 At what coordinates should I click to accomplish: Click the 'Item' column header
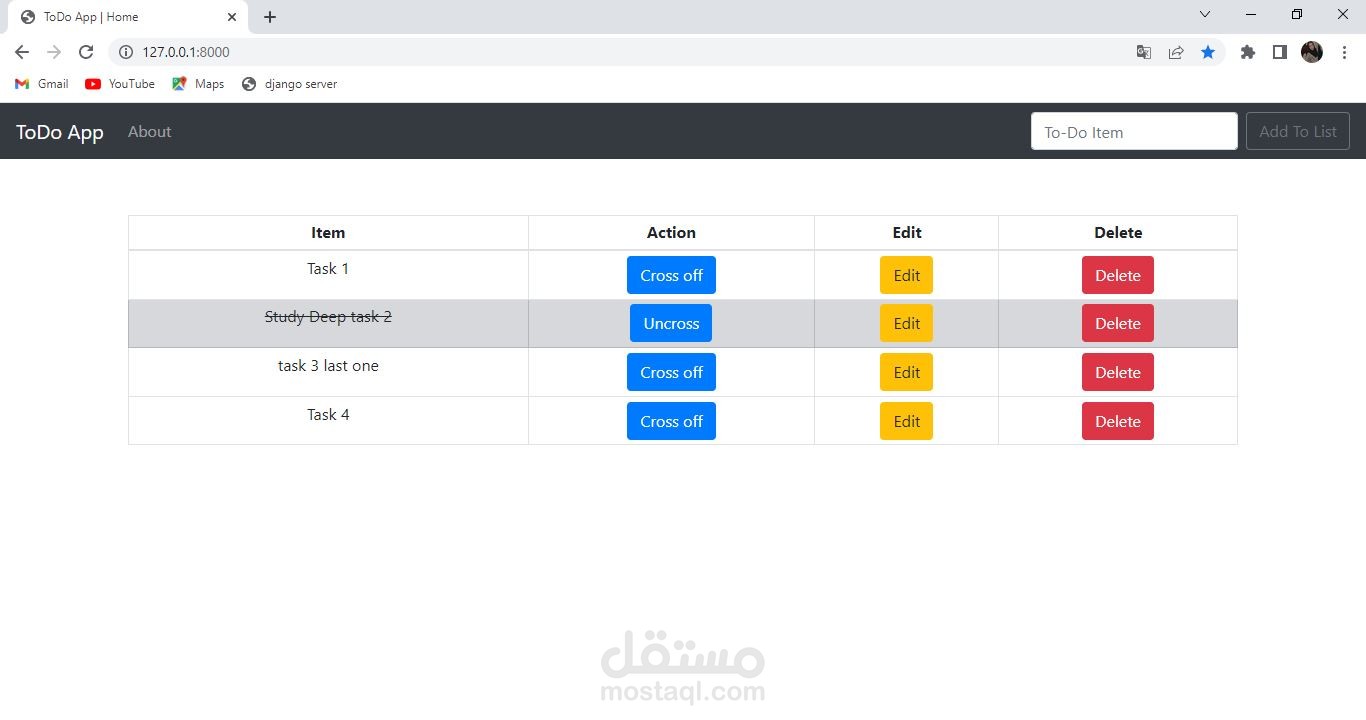[x=328, y=232]
